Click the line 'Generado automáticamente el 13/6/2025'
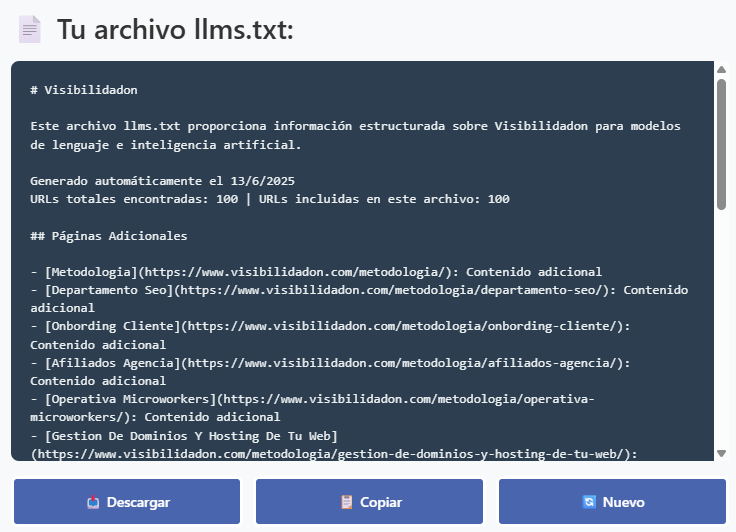736x532 pixels. pyautogui.click(x=162, y=181)
